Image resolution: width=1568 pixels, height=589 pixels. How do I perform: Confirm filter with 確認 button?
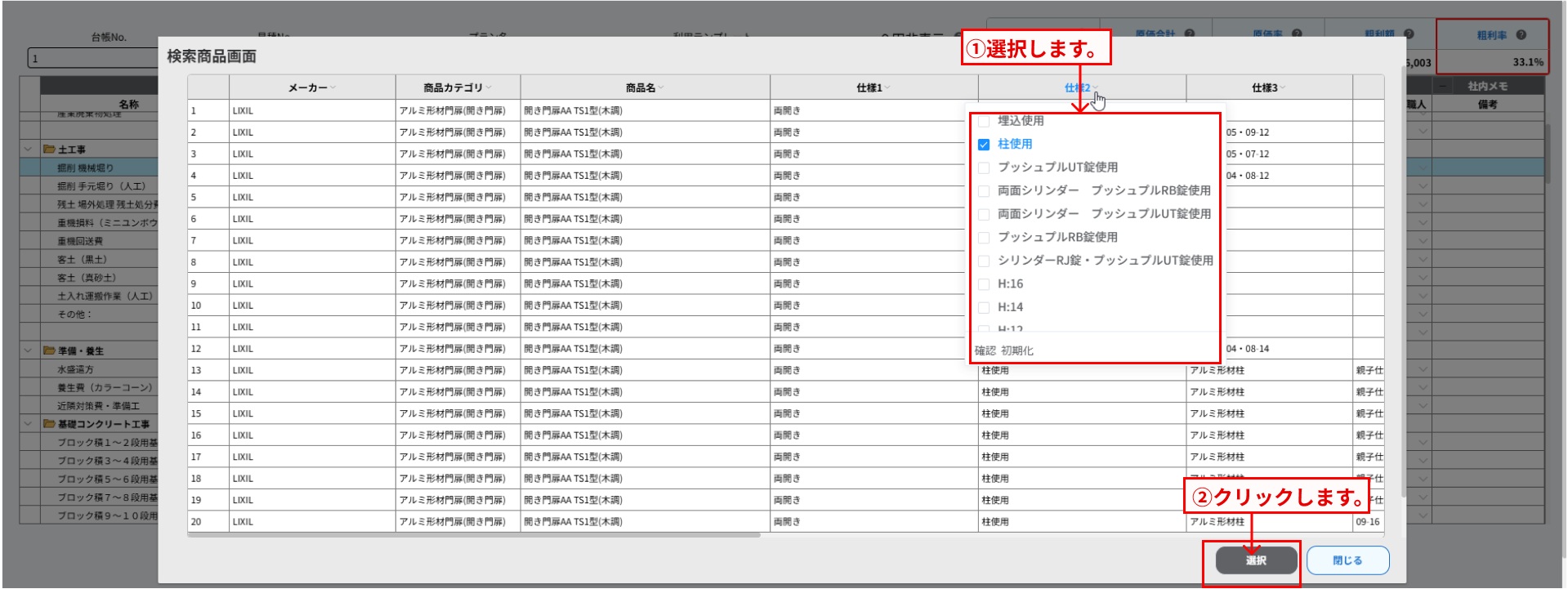[x=985, y=350]
